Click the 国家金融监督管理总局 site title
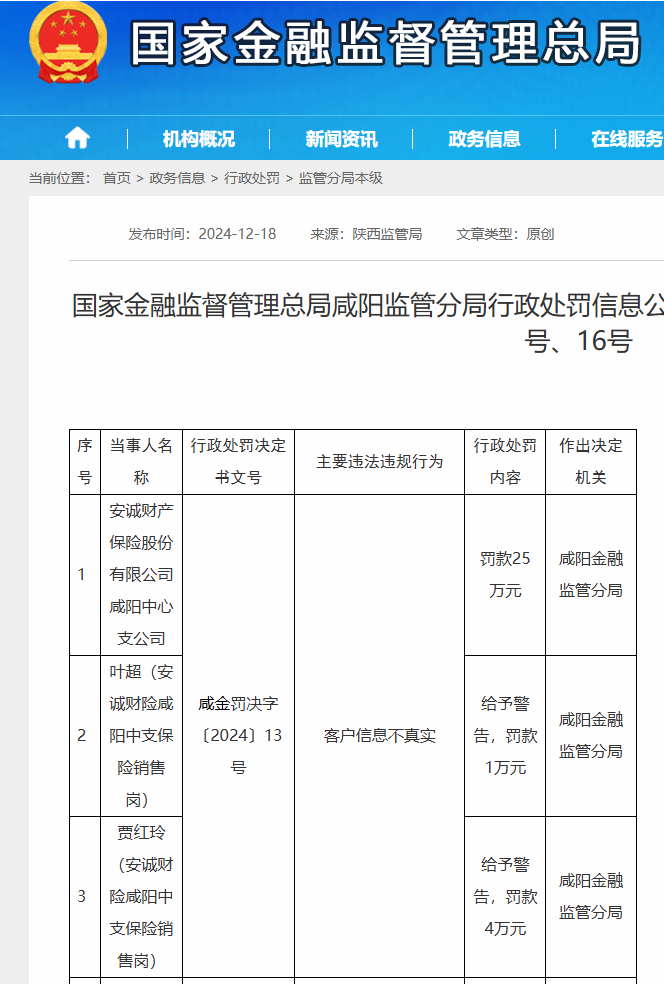This screenshot has height=984, width=664. click(385, 43)
